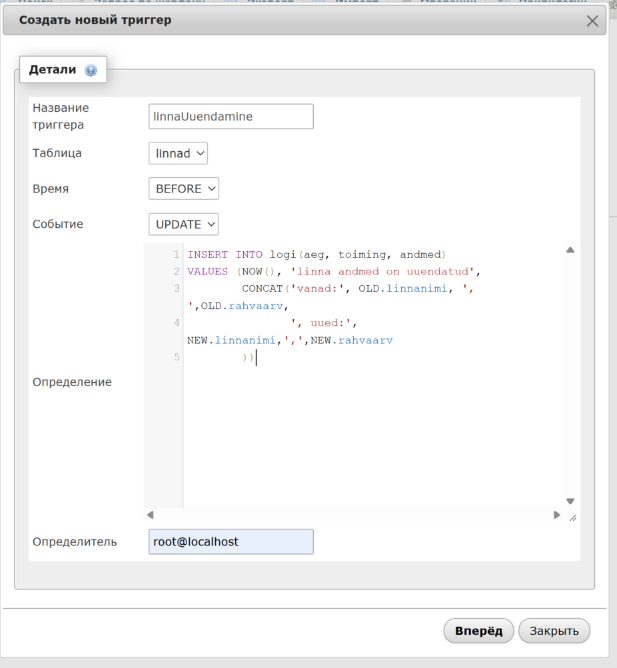The width and height of the screenshot is (617, 668).
Task: Click the help icon next to Детали
Action: (91, 70)
